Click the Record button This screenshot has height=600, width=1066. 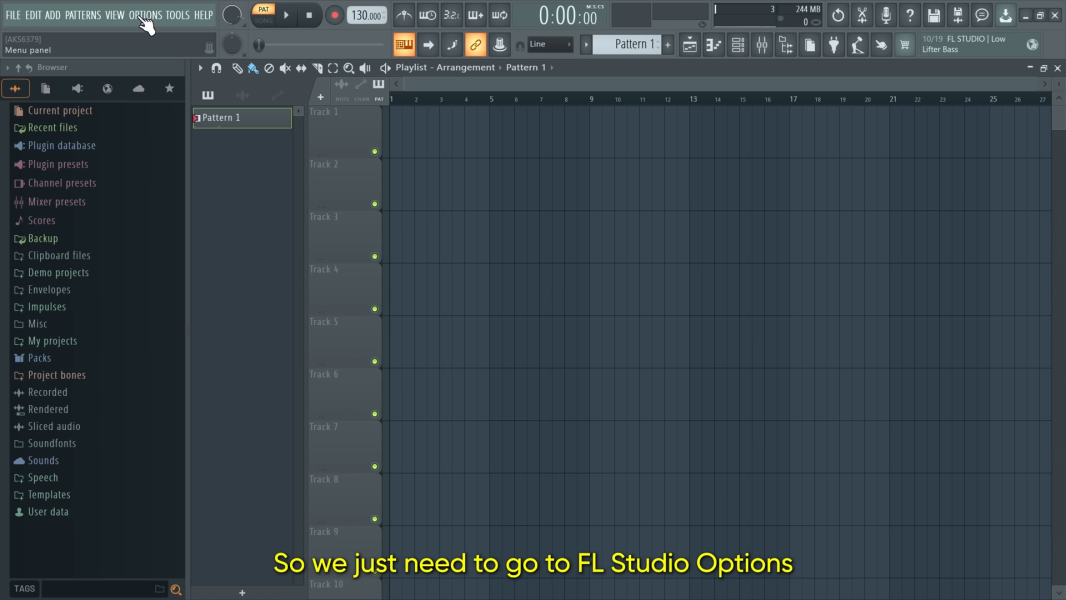334,15
